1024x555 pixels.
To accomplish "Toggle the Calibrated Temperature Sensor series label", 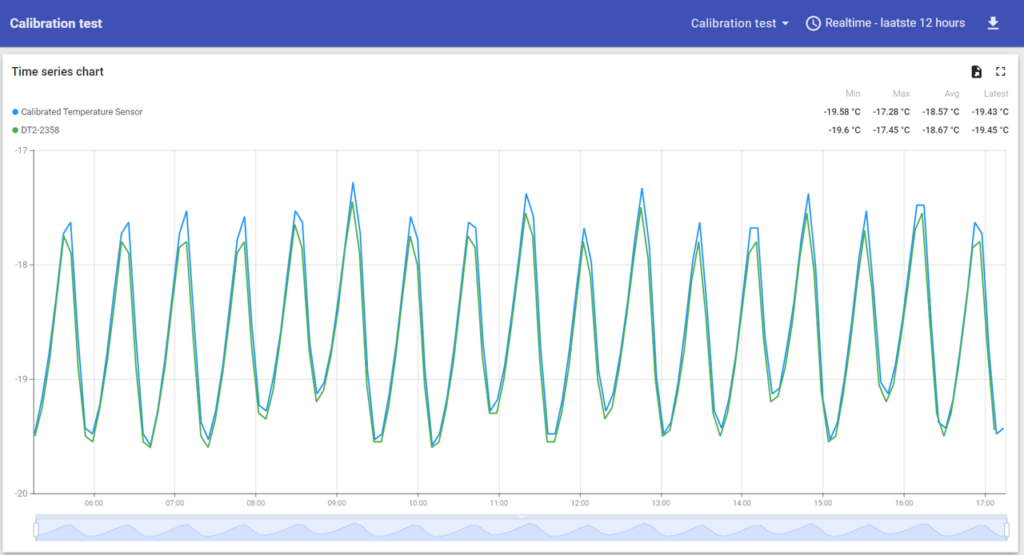I will [x=81, y=112].
